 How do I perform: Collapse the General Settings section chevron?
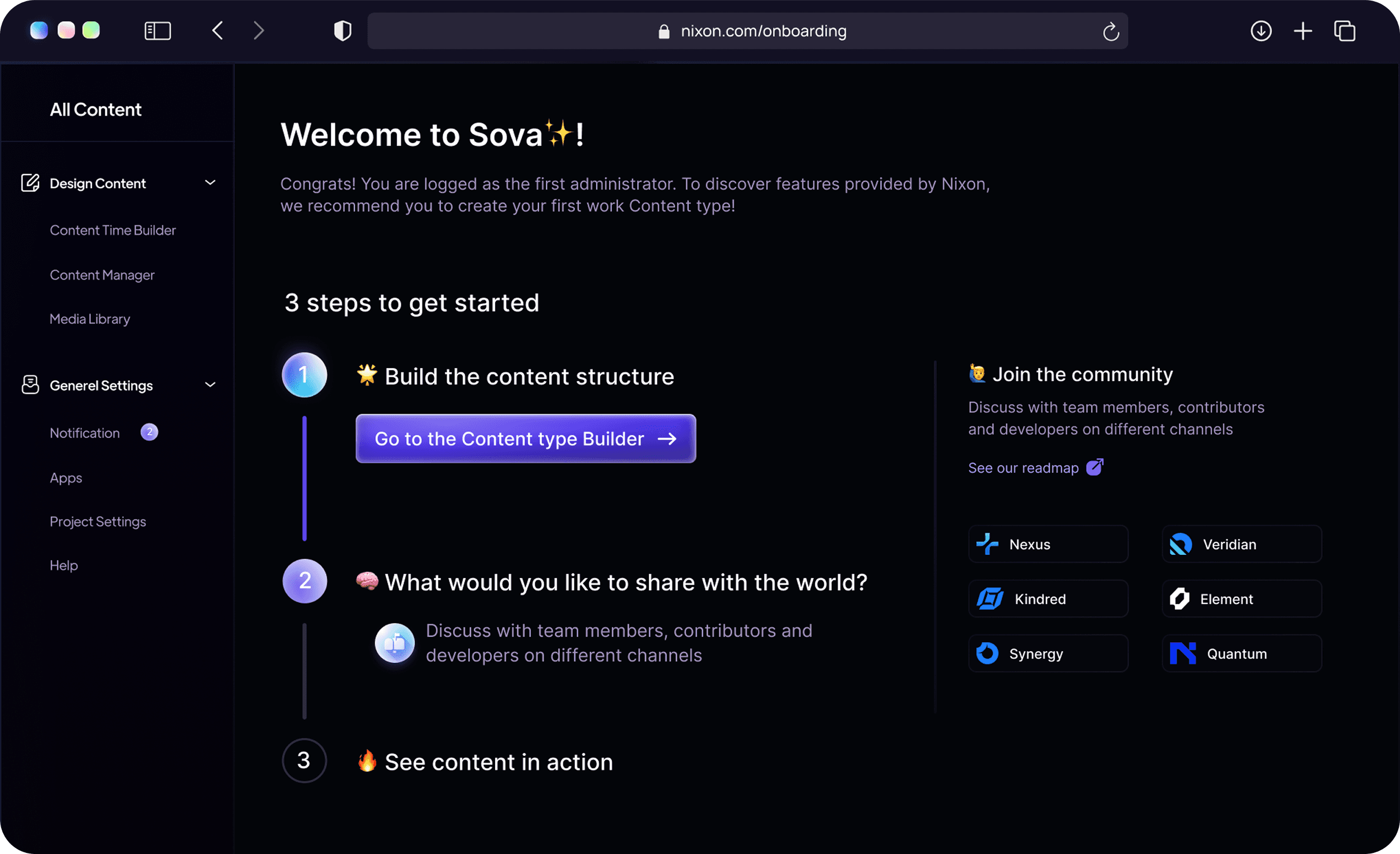pyautogui.click(x=210, y=385)
